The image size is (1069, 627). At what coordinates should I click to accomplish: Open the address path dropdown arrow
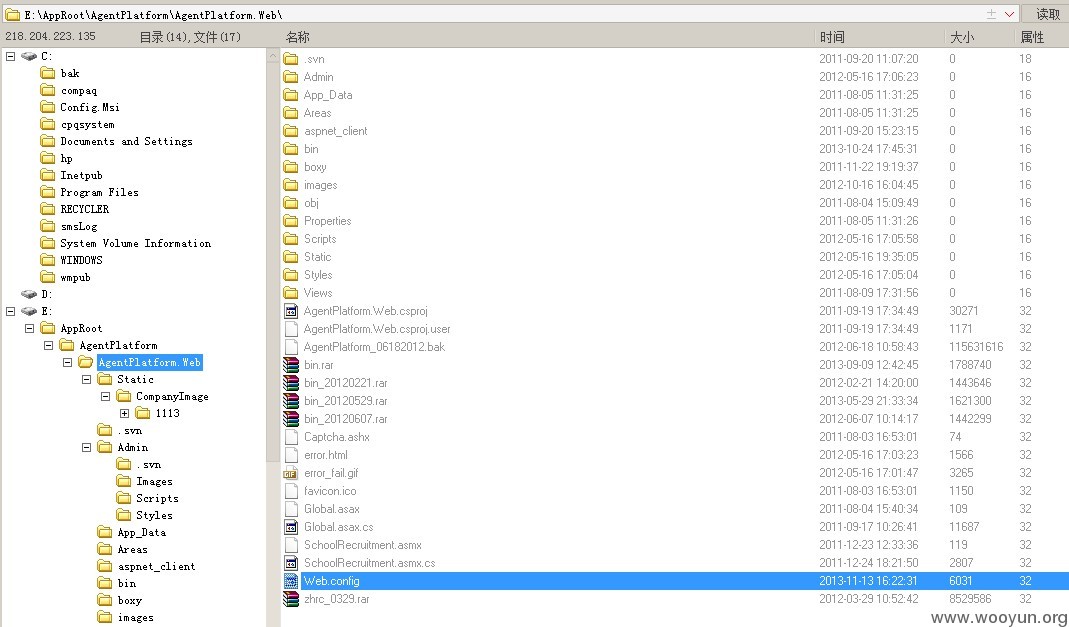click(x=1010, y=14)
